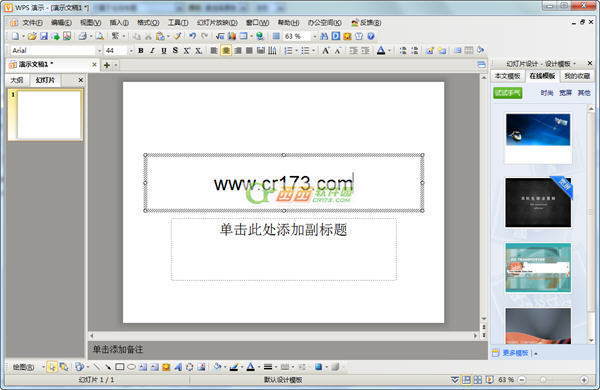This screenshot has height=390, width=600.
Task: Save the presentation with the disk icon
Action: (44, 36)
